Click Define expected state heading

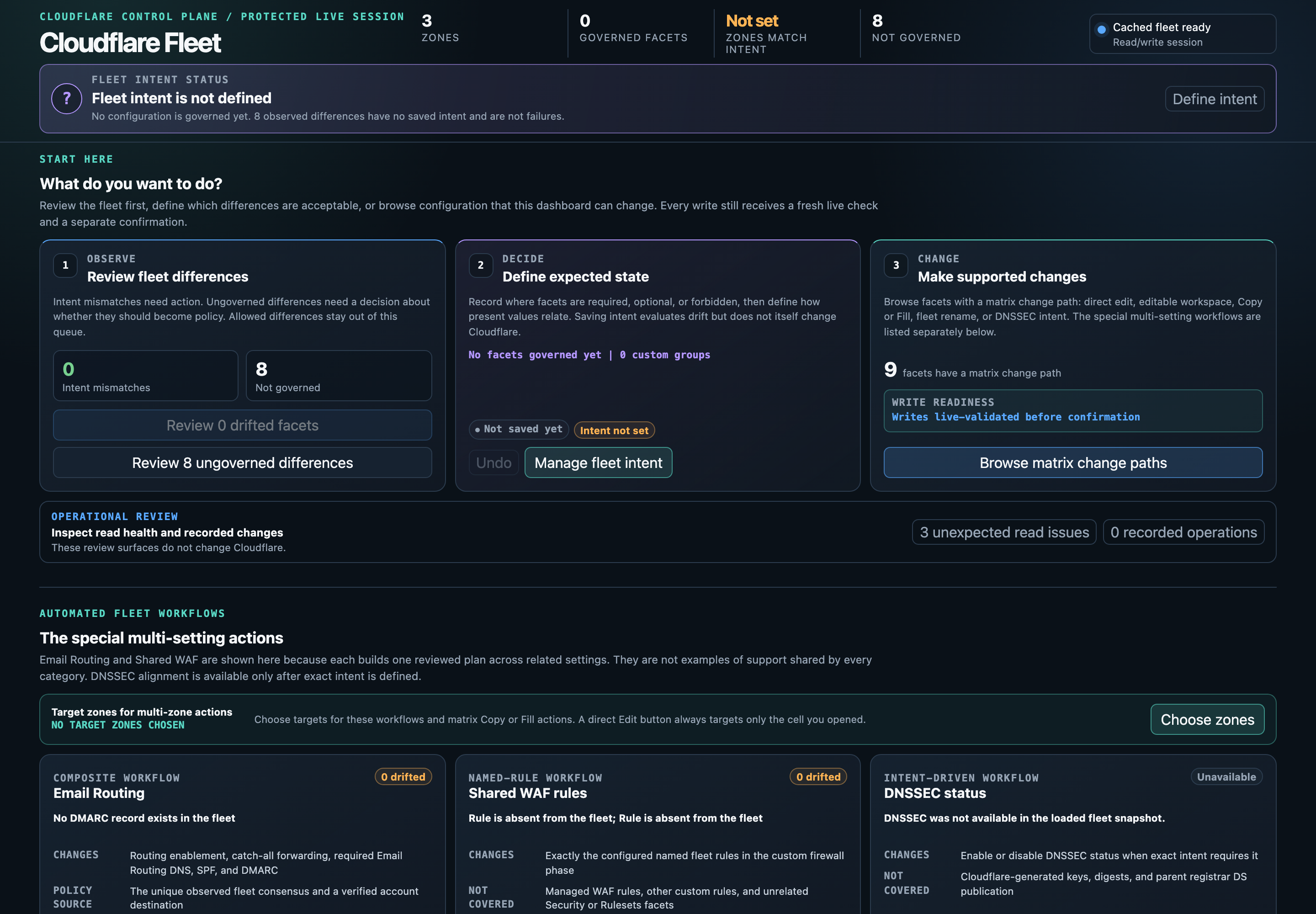(x=576, y=276)
